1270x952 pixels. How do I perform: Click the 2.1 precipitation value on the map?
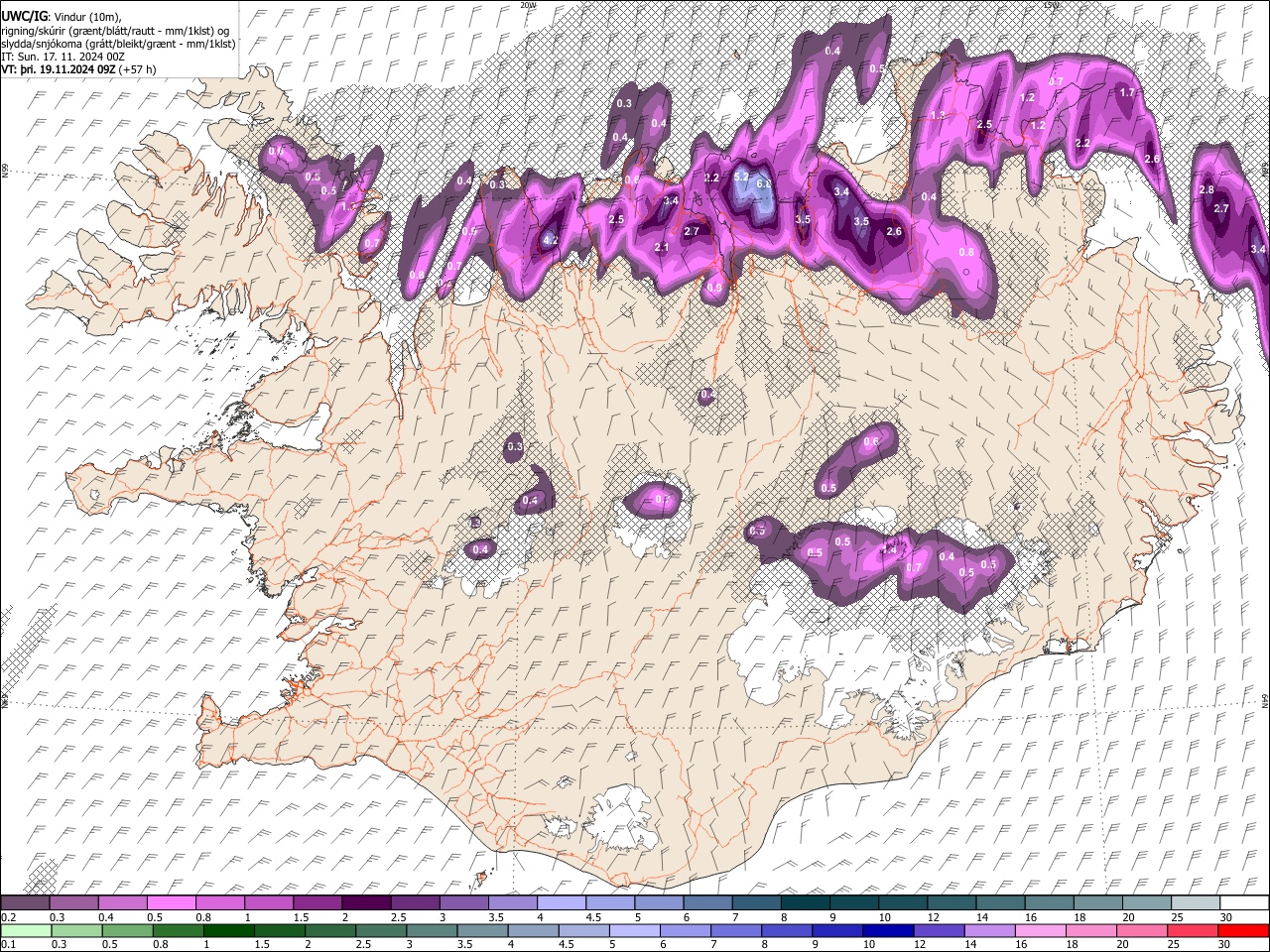tap(662, 247)
